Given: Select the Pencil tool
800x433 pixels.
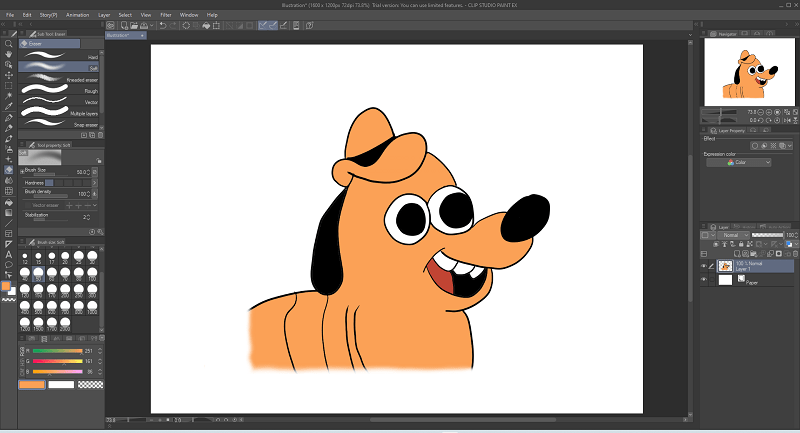Looking at the screenshot, I should pos(9,128).
